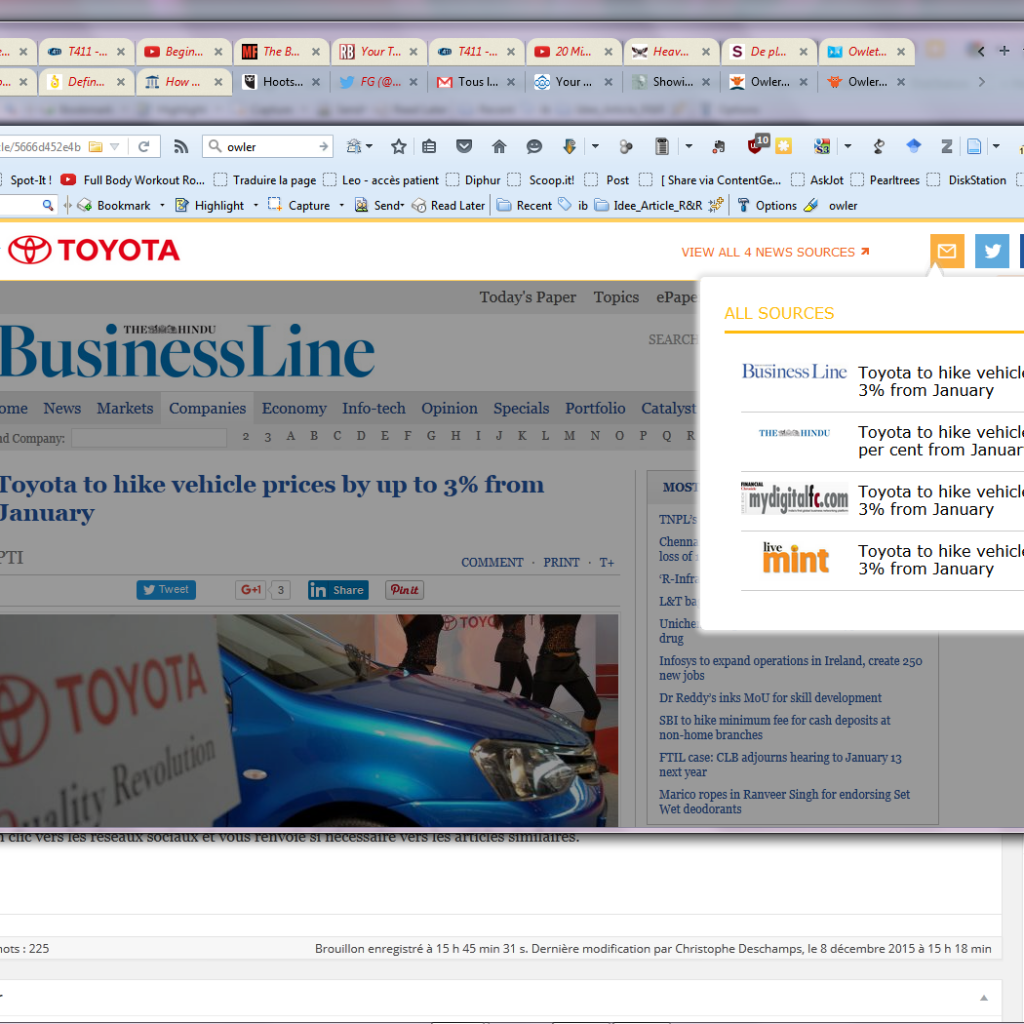Submit search with the arrow in the search box
Screen dimensions: 1024x1024
point(324,147)
